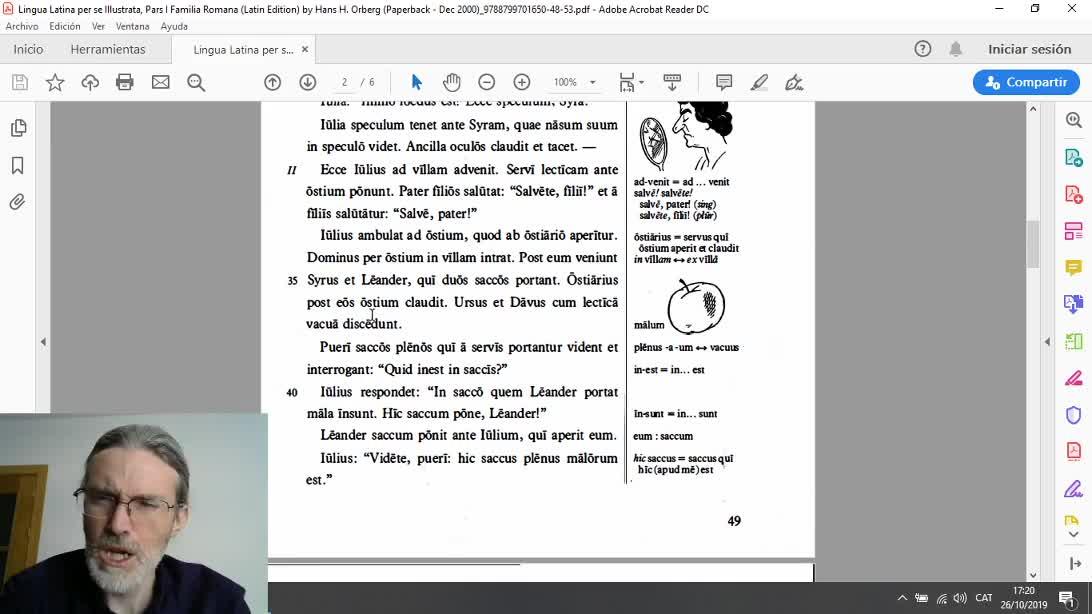The image size is (1092, 614).
Task: Open the page thumbnails panel
Action: (18, 128)
